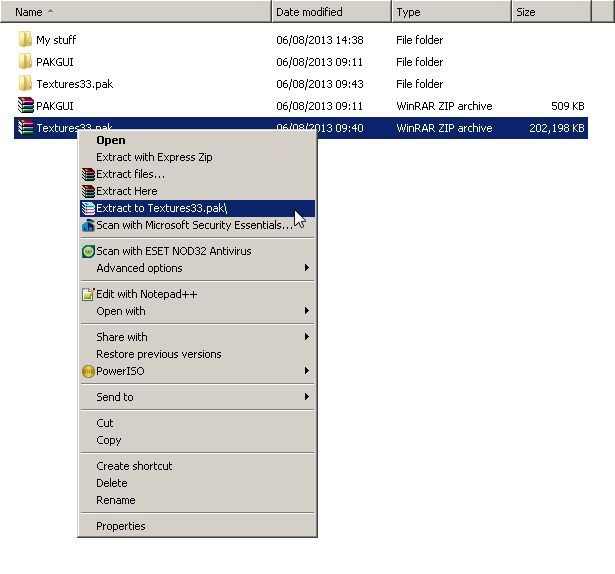Select Extract Here

[x=197, y=191]
